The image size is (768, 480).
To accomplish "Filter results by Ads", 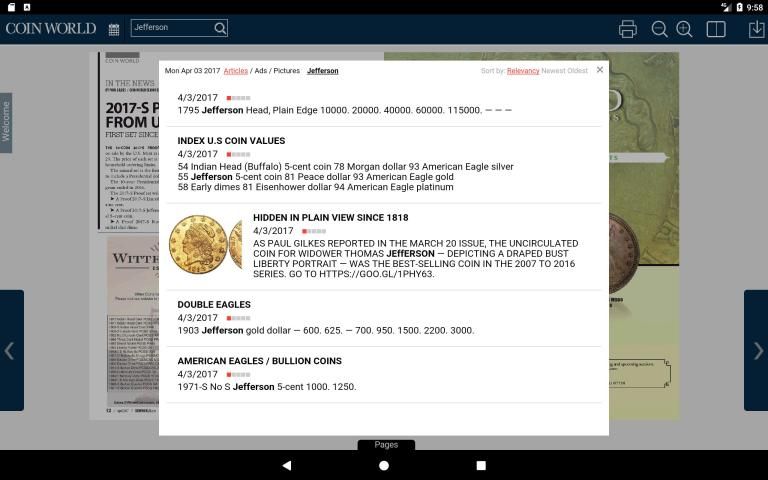I will pos(262,71).
